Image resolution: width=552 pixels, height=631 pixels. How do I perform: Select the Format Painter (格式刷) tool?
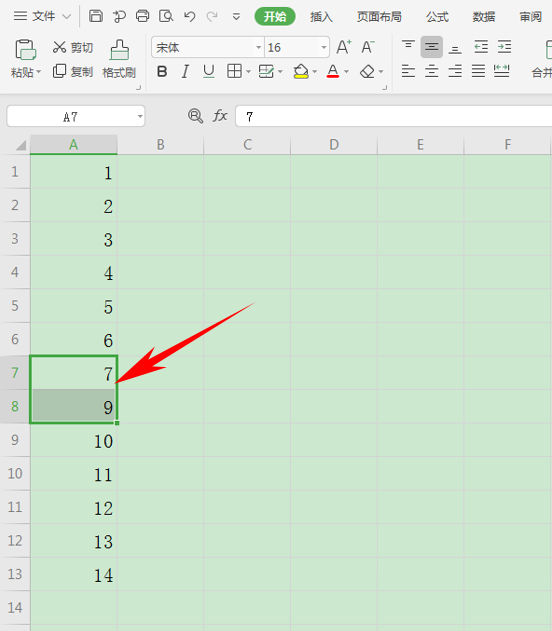[x=119, y=59]
